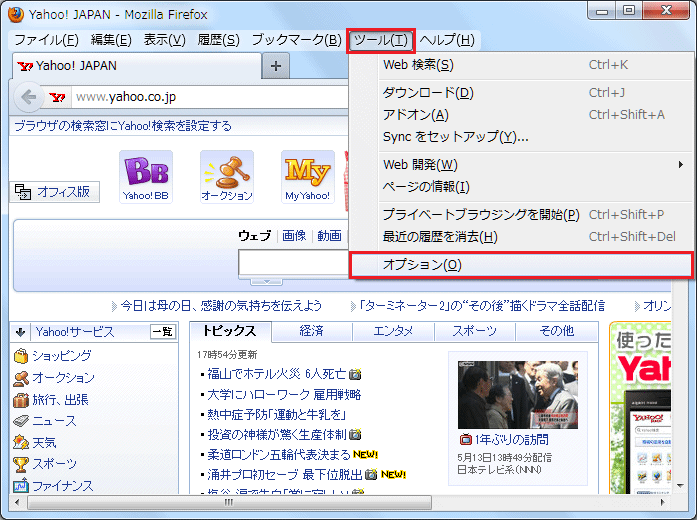
Task: Switch to the トピックス tab
Action: pos(230,331)
